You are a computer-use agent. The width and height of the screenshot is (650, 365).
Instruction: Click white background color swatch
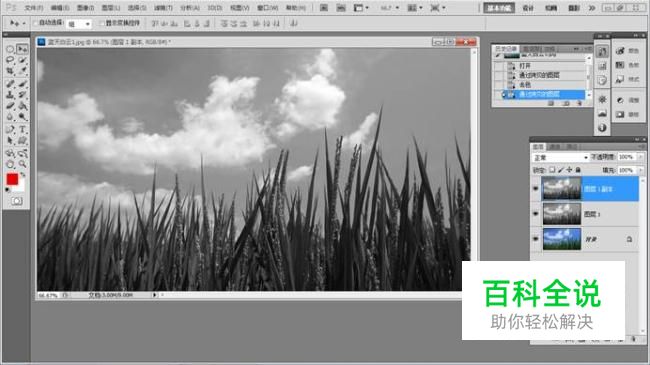pyautogui.click(x=20, y=187)
